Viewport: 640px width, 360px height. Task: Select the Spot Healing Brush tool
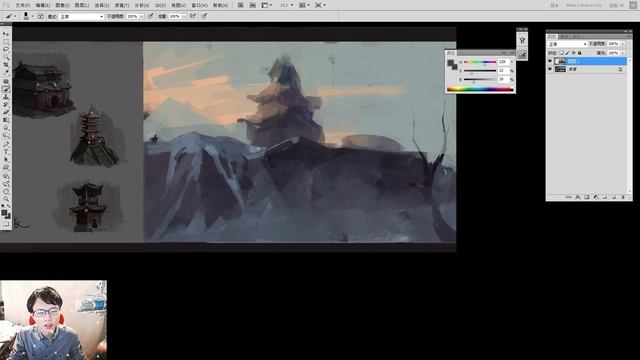(x=6, y=81)
